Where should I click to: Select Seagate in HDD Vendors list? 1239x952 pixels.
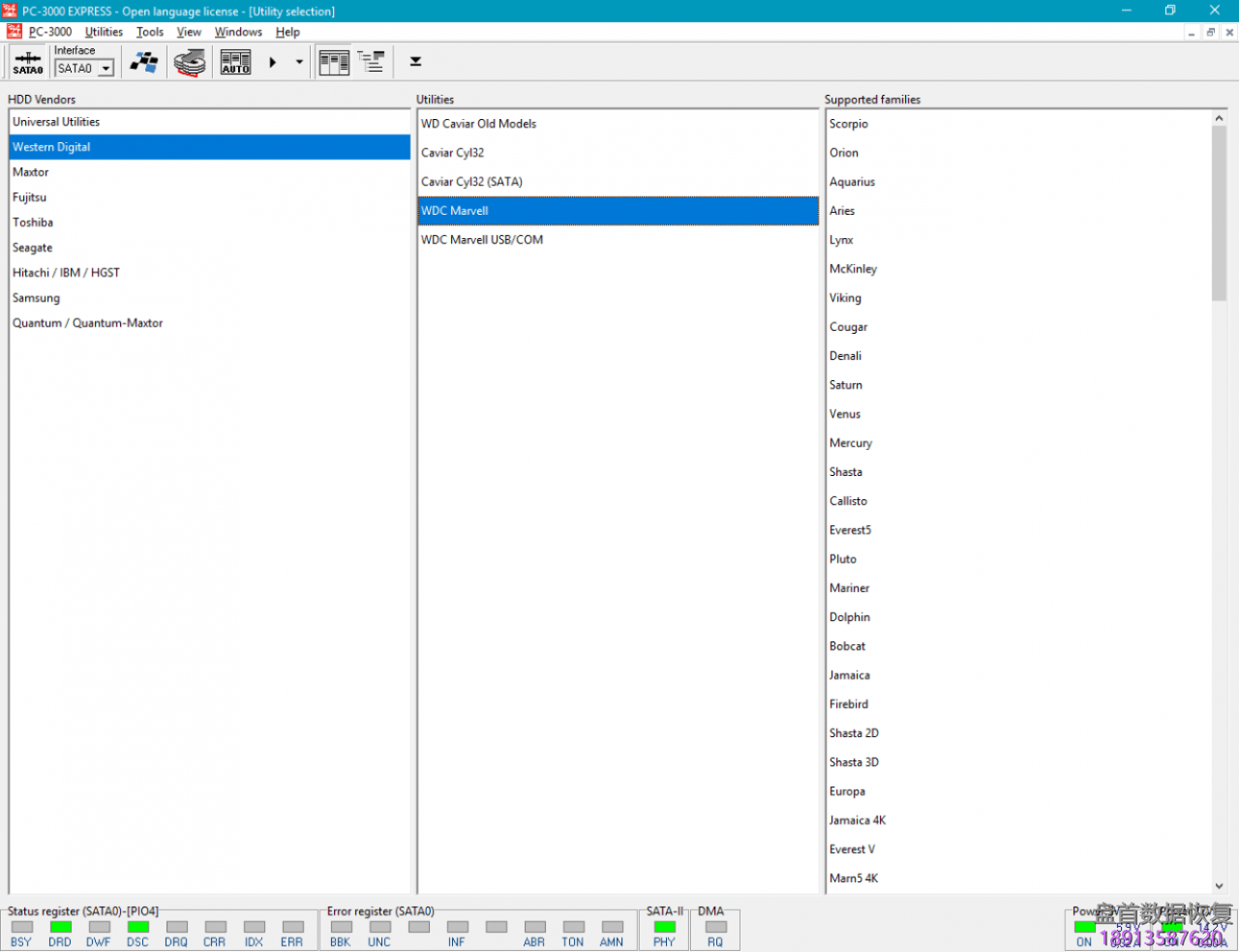coord(33,248)
